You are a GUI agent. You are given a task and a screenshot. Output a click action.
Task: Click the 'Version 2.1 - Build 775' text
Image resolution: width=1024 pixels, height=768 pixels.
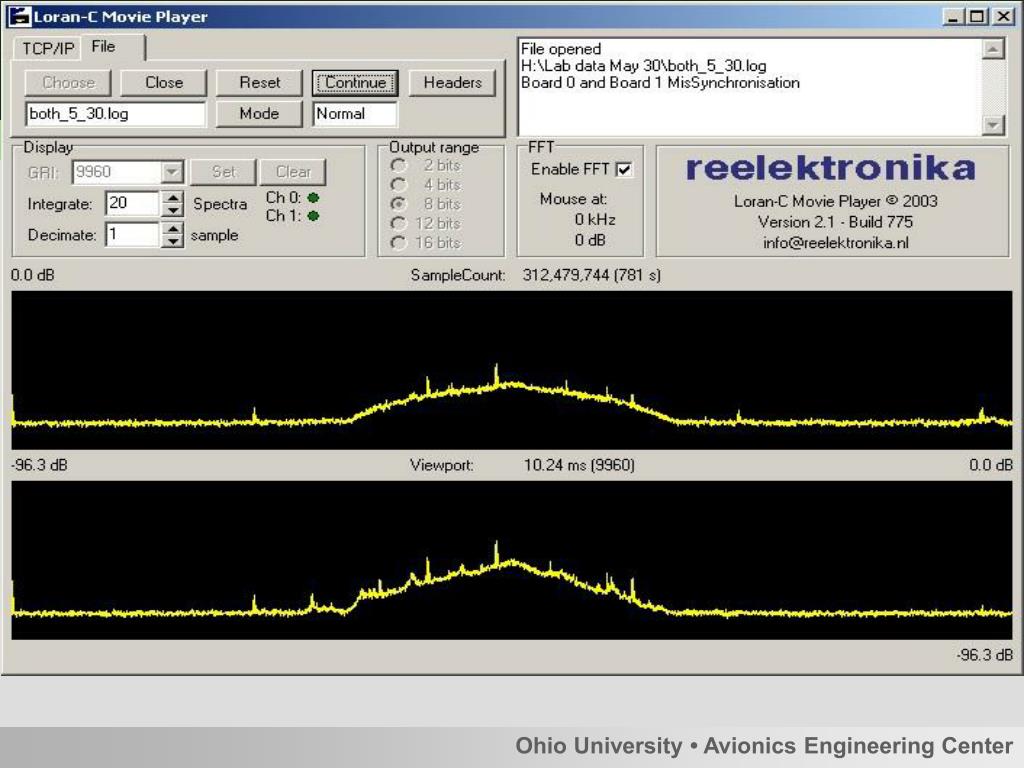[x=835, y=222]
